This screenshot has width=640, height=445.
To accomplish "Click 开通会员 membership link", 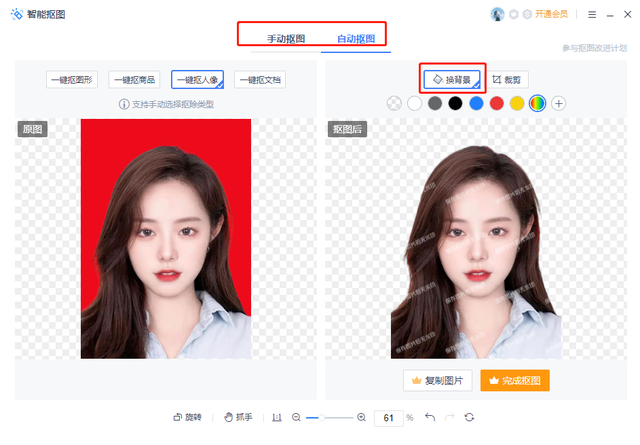I will point(551,14).
